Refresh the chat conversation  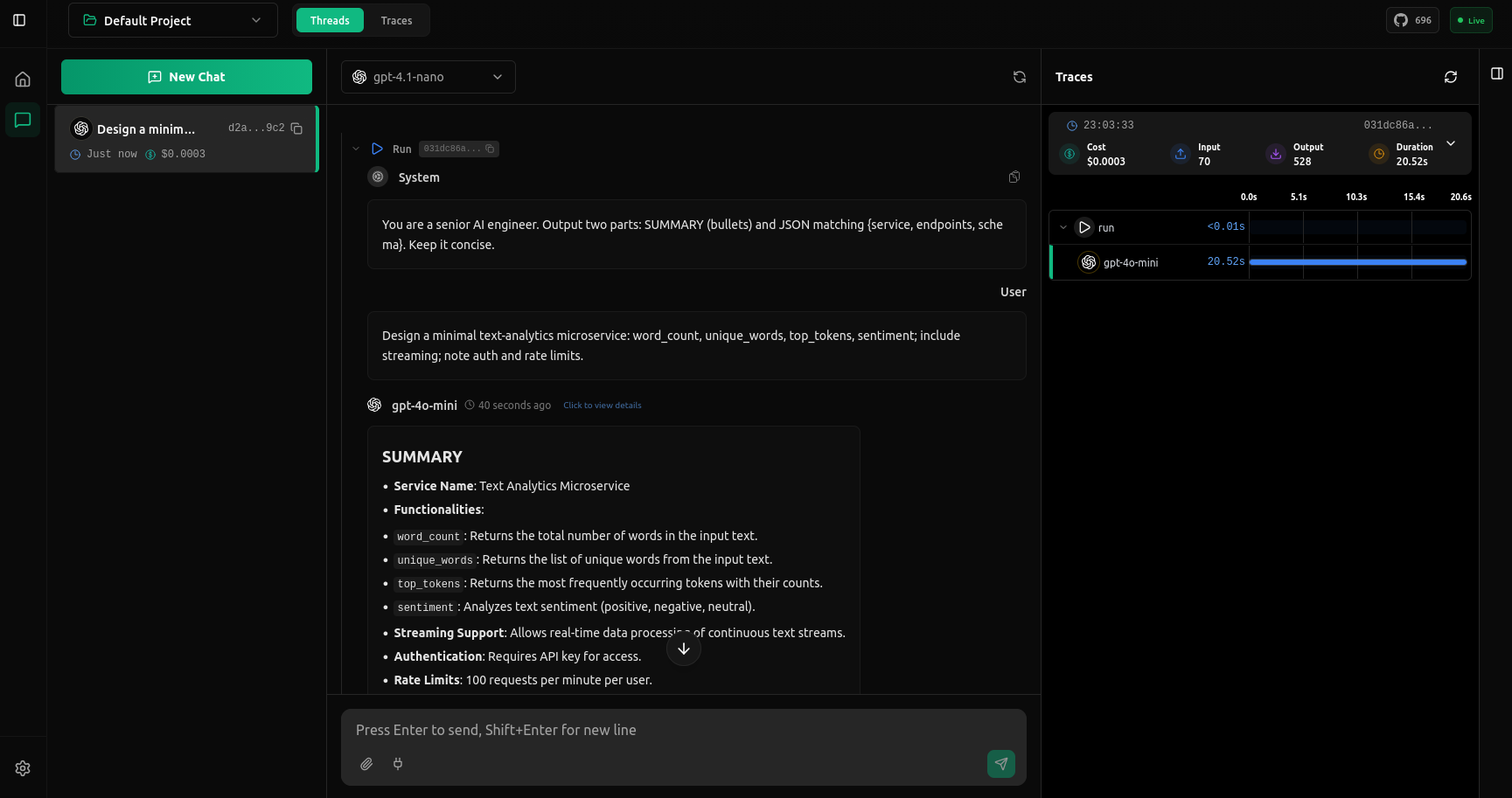pyautogui.click(x=1020, y=77)
